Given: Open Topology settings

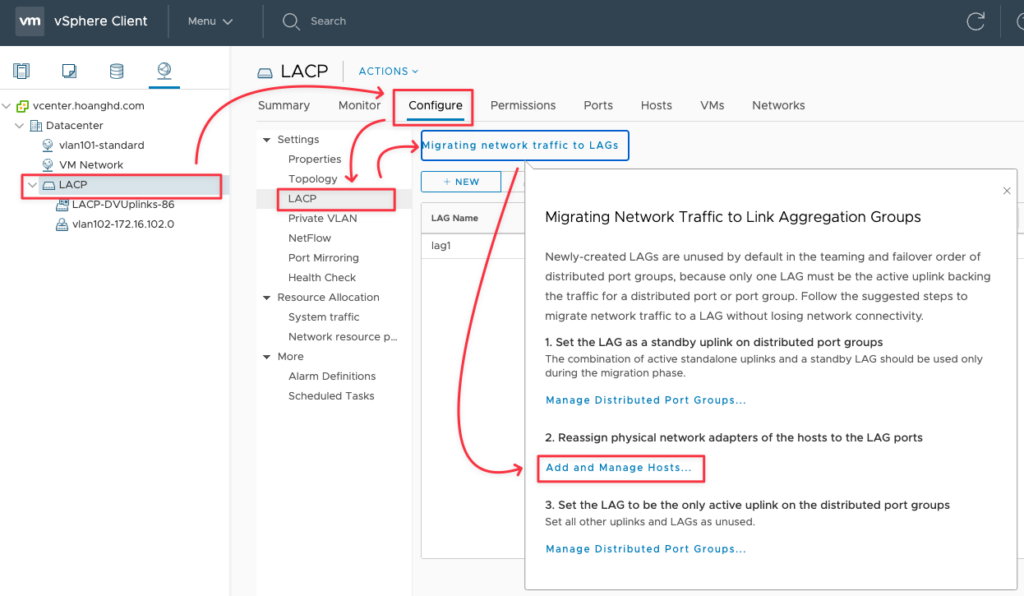Looking at the screenshot, I should (x=312, y=179).
